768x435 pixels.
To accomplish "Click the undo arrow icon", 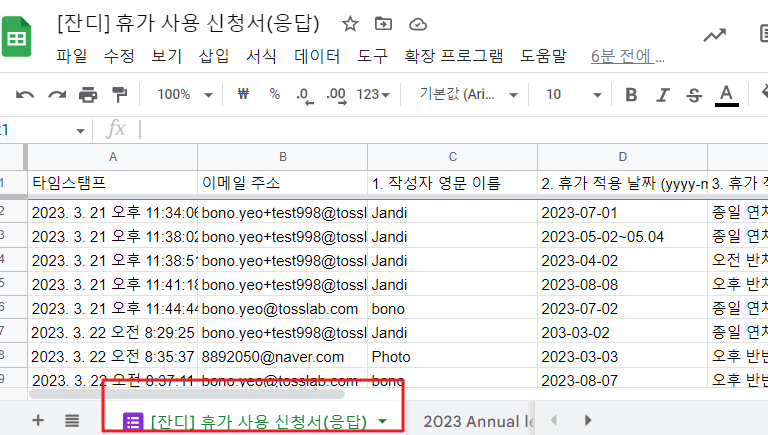I will (25, 95).
